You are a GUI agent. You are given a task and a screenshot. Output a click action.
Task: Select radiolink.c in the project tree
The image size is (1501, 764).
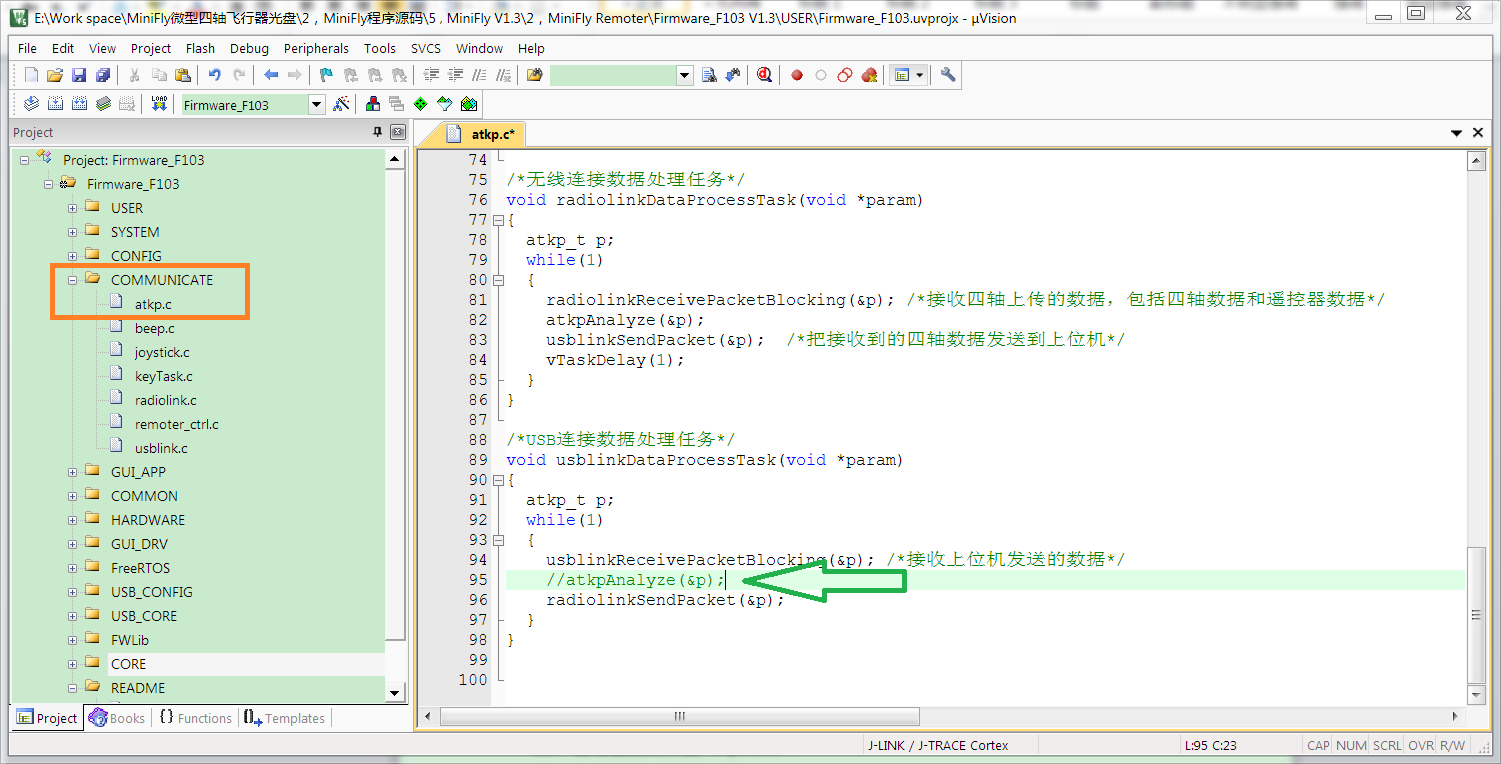[165, 400]
